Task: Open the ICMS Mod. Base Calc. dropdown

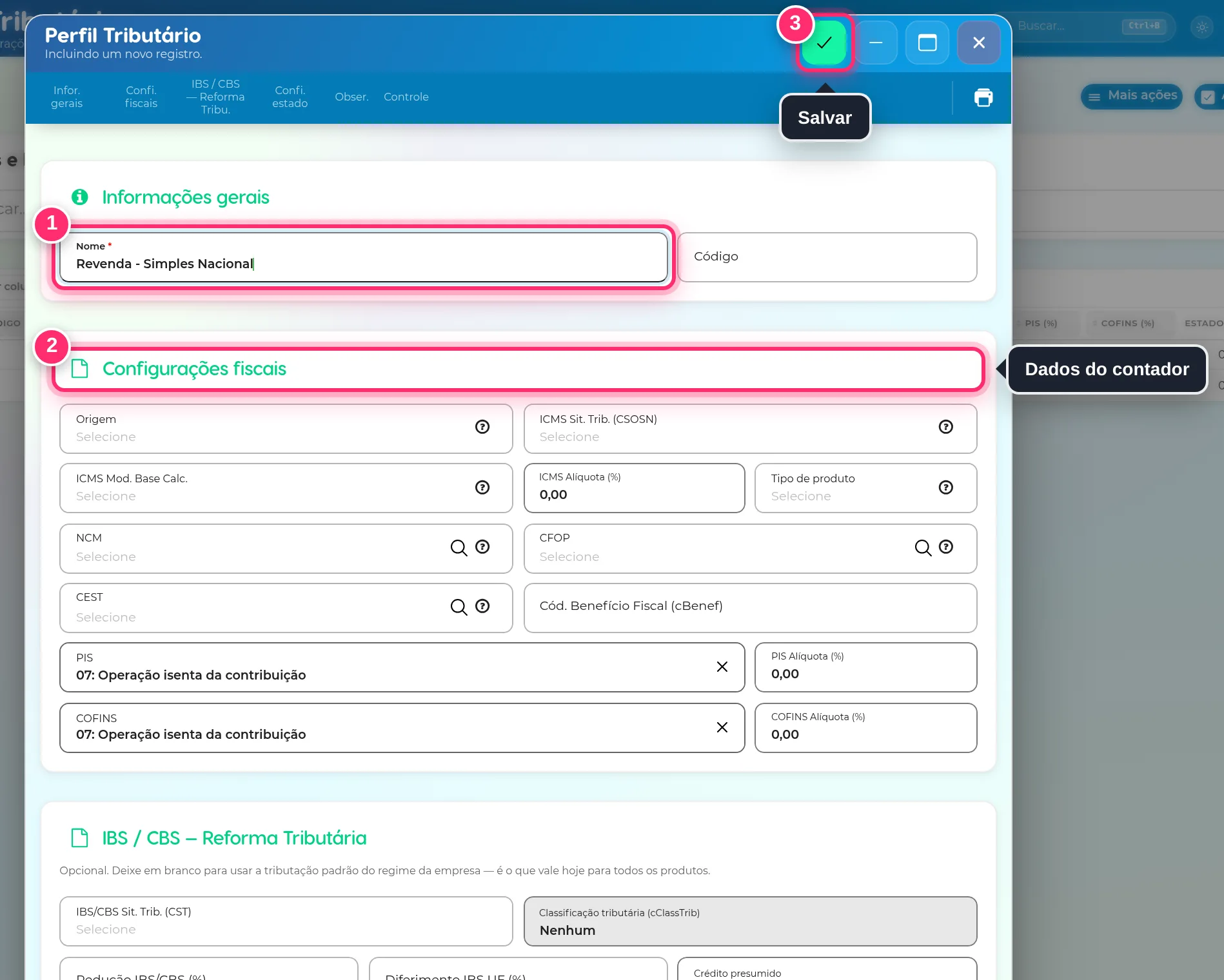Action: (286, 488)
